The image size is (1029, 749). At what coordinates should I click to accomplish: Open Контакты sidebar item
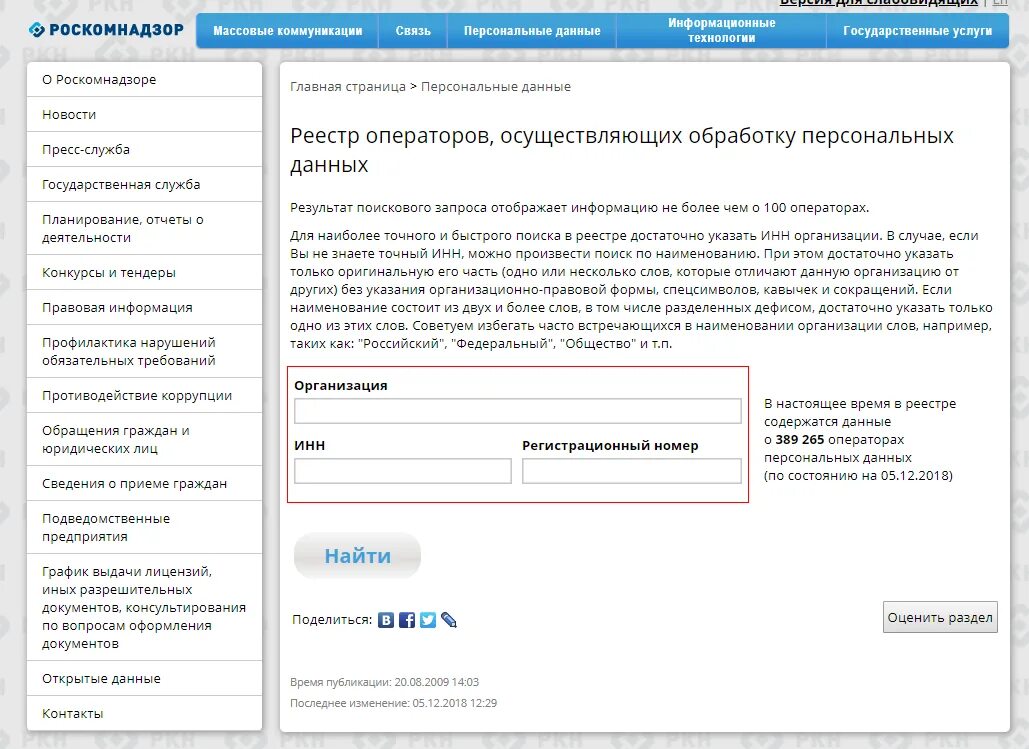click(x=144, y=713)
